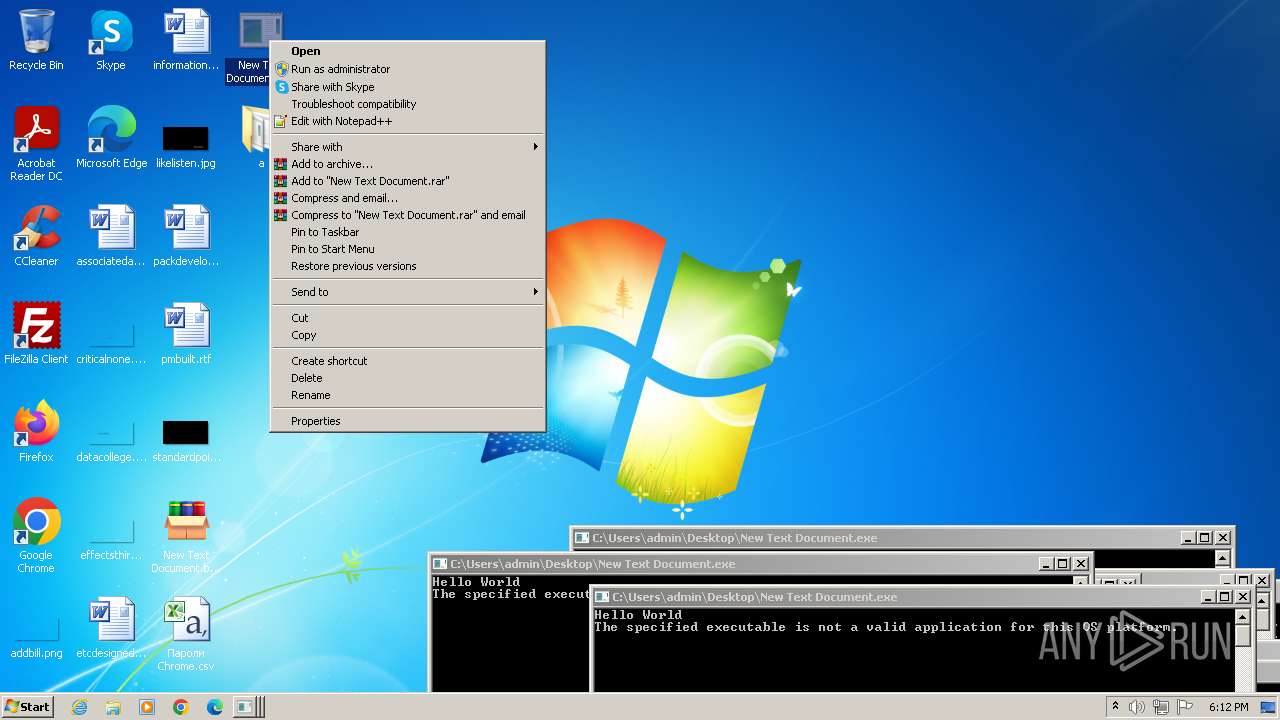
Task: Choose Copy in the context menu
Action: [408, 335]
